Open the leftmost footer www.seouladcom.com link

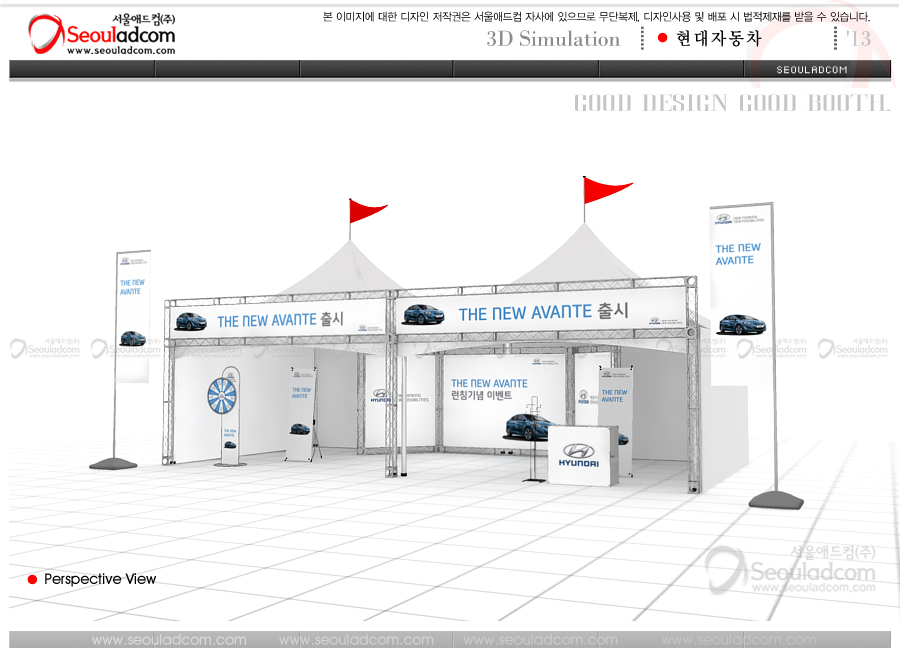tap(168, 640)
